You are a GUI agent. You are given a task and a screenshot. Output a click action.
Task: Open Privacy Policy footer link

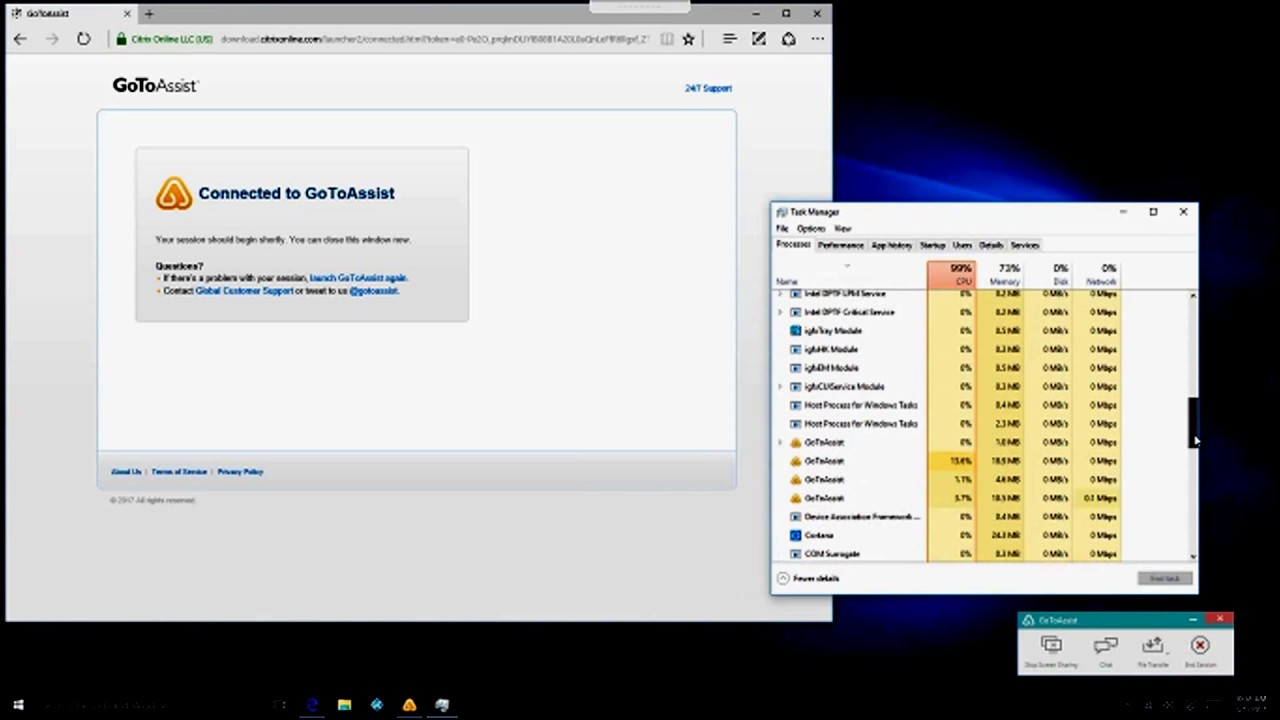point(240,472)
